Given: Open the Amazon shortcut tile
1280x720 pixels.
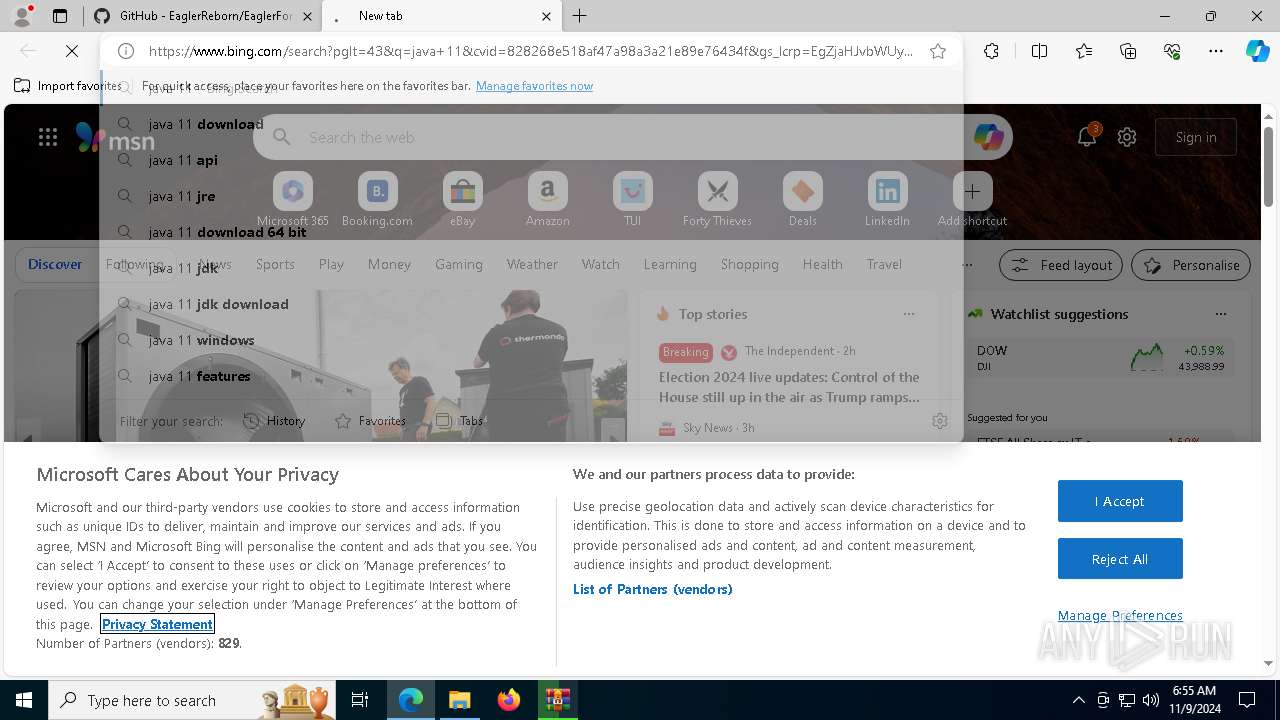Looking at the screenshot, I should point(547,200).
